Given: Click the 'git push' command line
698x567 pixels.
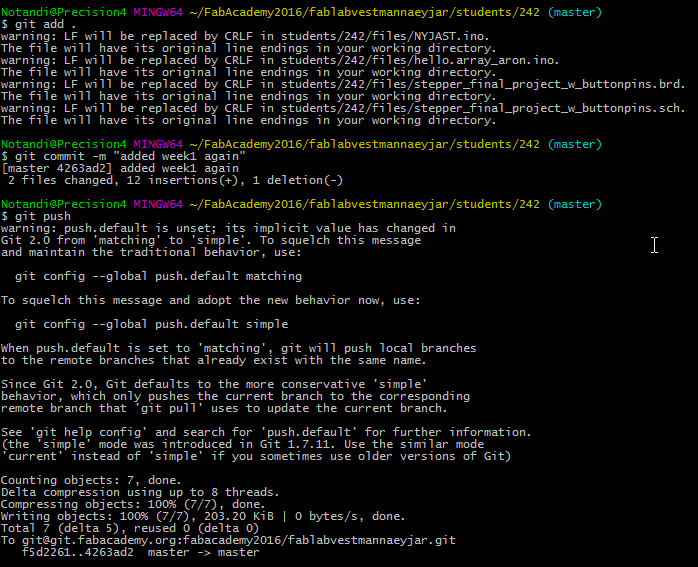Looking at the screenshot, I should click(x=36, y=216).
